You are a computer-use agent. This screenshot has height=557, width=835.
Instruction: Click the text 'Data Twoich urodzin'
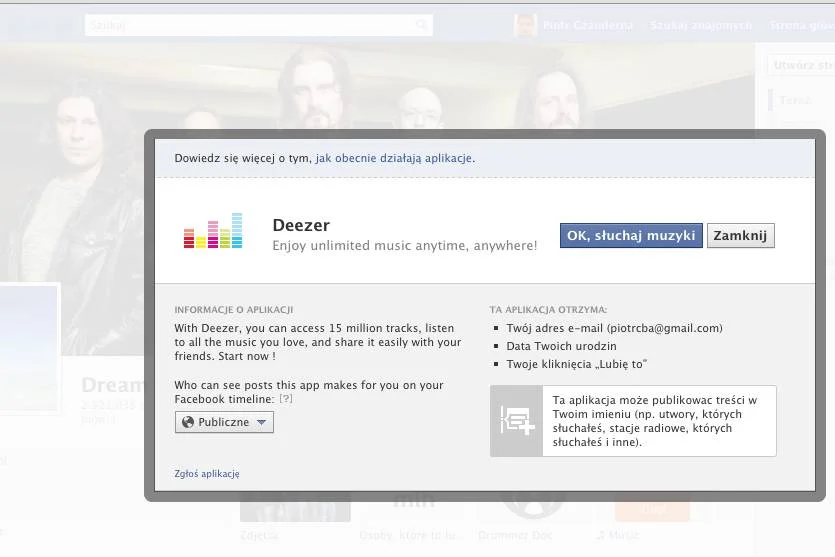point(561,346)
